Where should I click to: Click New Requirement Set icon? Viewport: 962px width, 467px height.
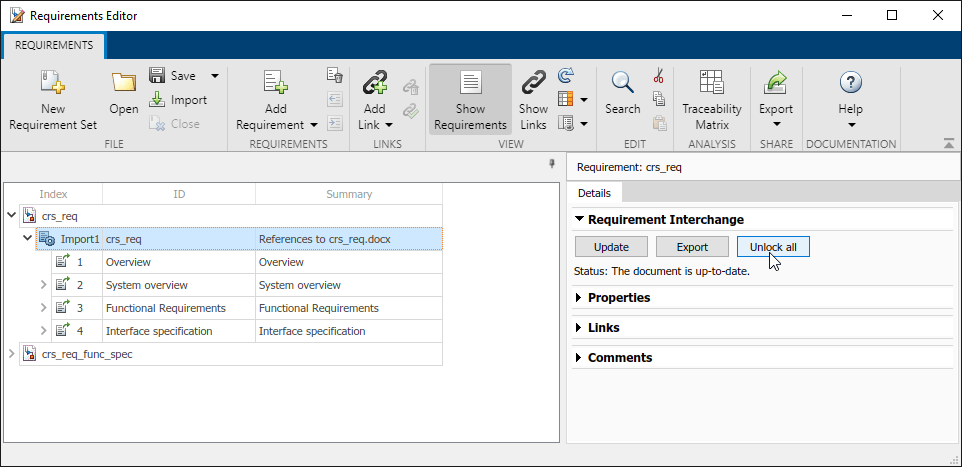(x=53, y=85)
